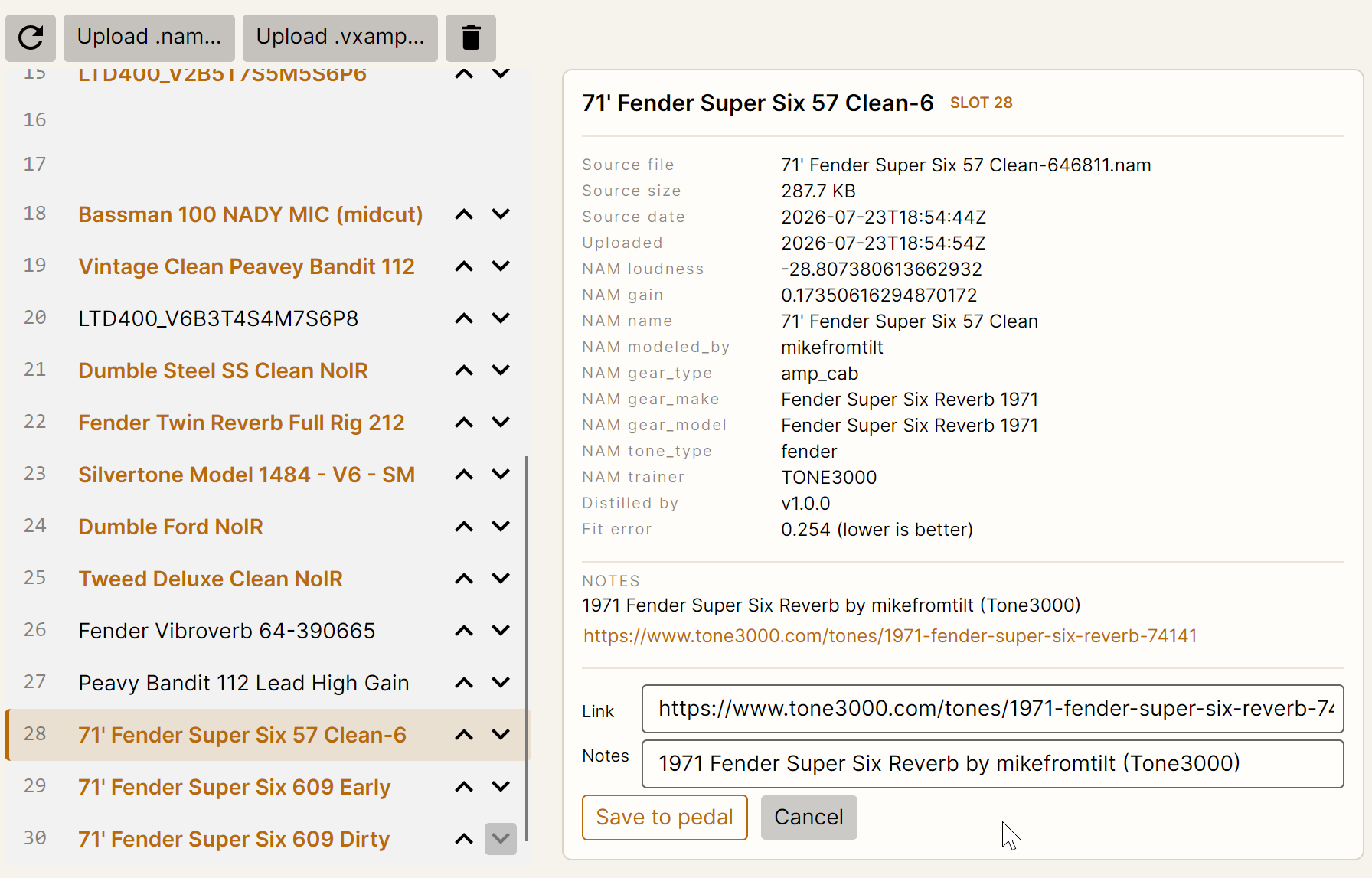Image resolution: width=1372 pixels, height=878 pixels.
Task: Move Fender Vibroverb 64-390665 up
Action: tap(464, 631)
